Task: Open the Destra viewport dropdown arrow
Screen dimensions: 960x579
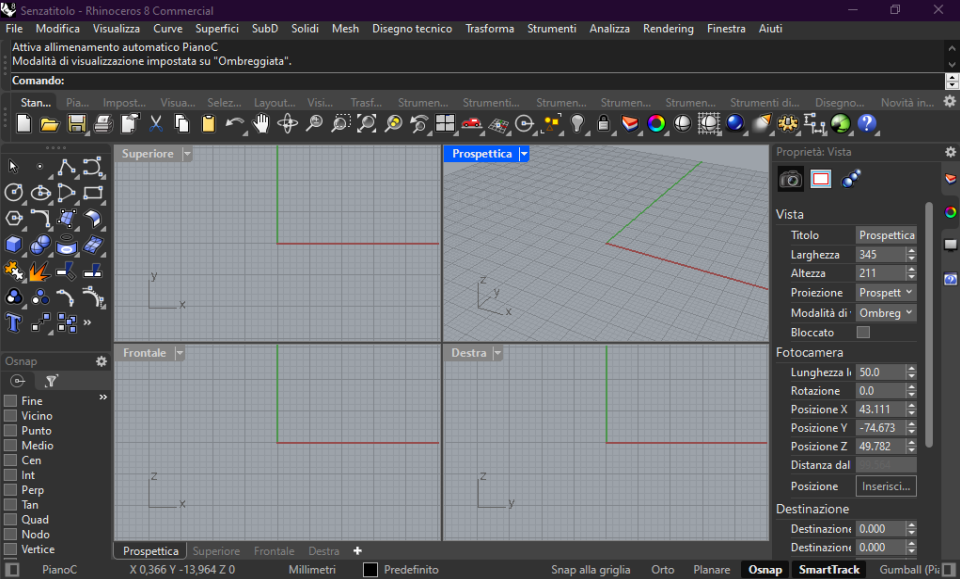Action: pyautogui.click(x=498, y=353)
